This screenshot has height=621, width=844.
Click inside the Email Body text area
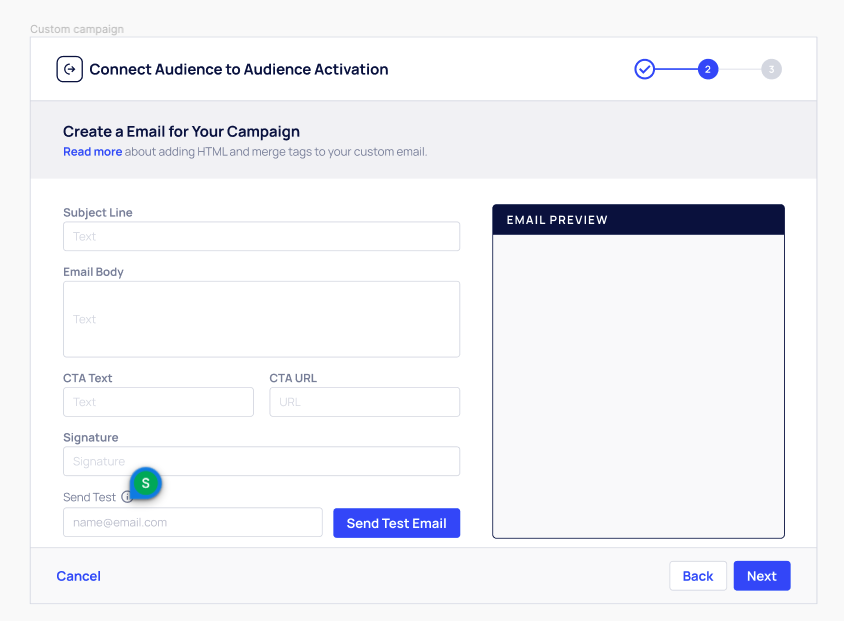pyautogui.click(x=261, y=319)
